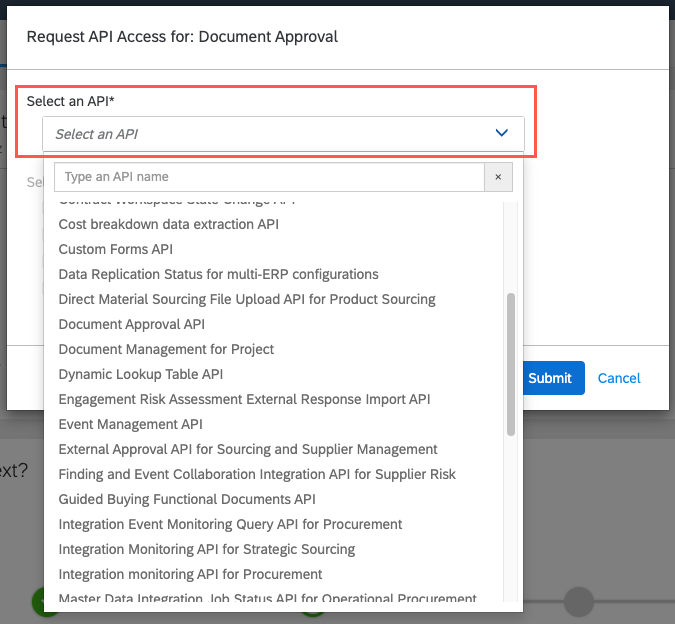The height and width of the screenshot is (624, 675).
Task: Choose Document Approval API from list
Action: (x=132, y=324)
